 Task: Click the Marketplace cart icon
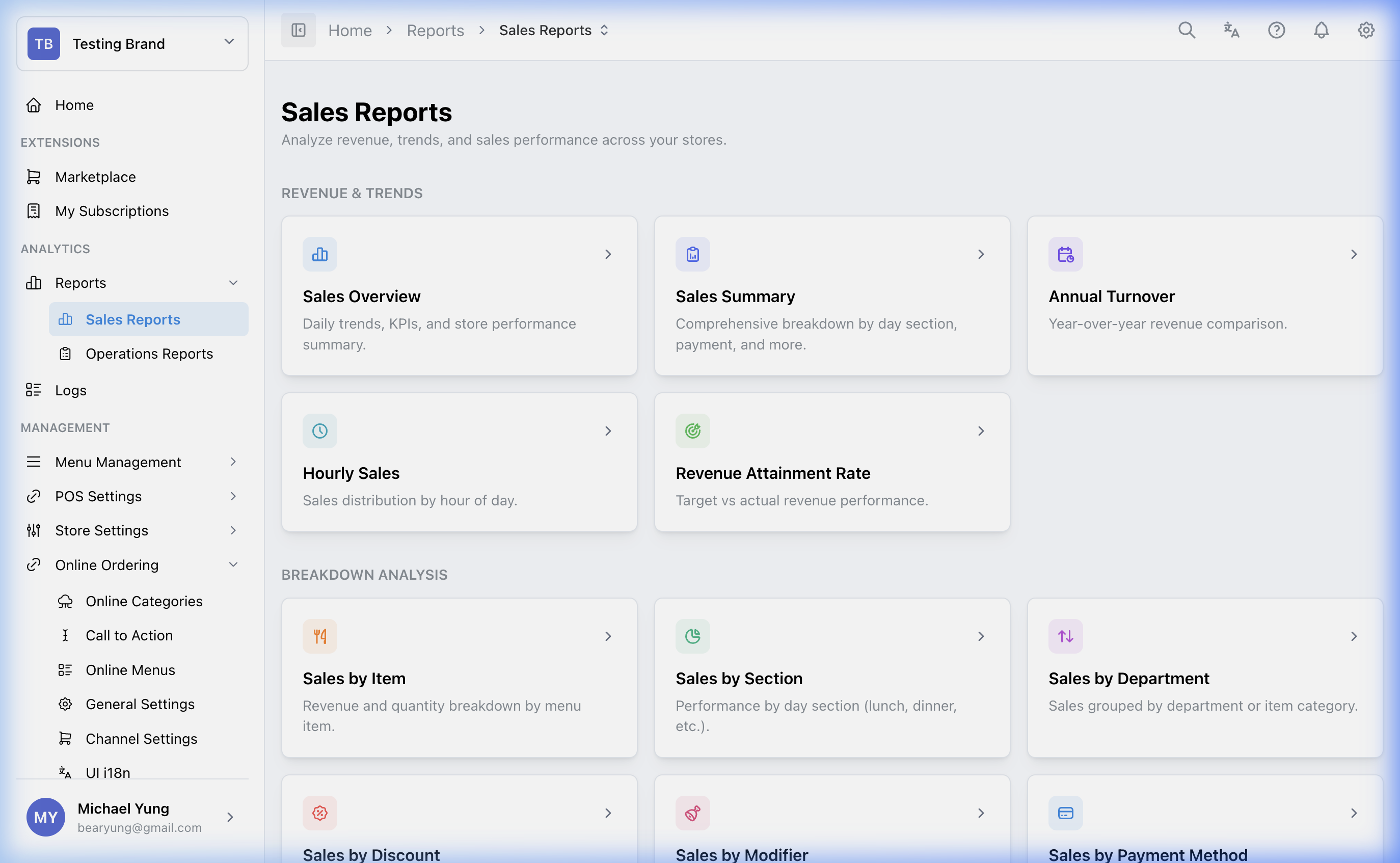click(34, 176)
